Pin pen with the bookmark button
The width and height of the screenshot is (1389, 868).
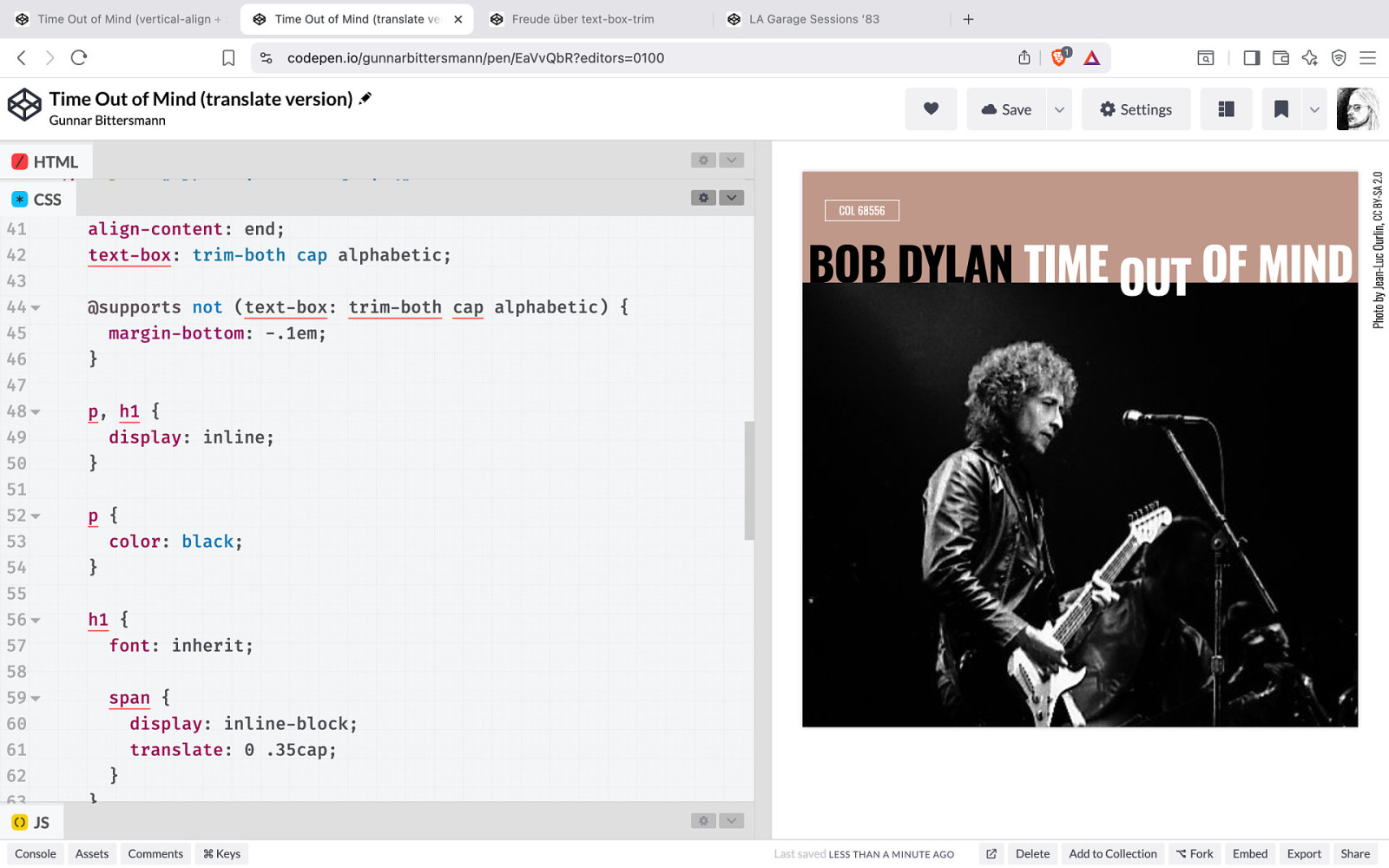click(1281, 109)
